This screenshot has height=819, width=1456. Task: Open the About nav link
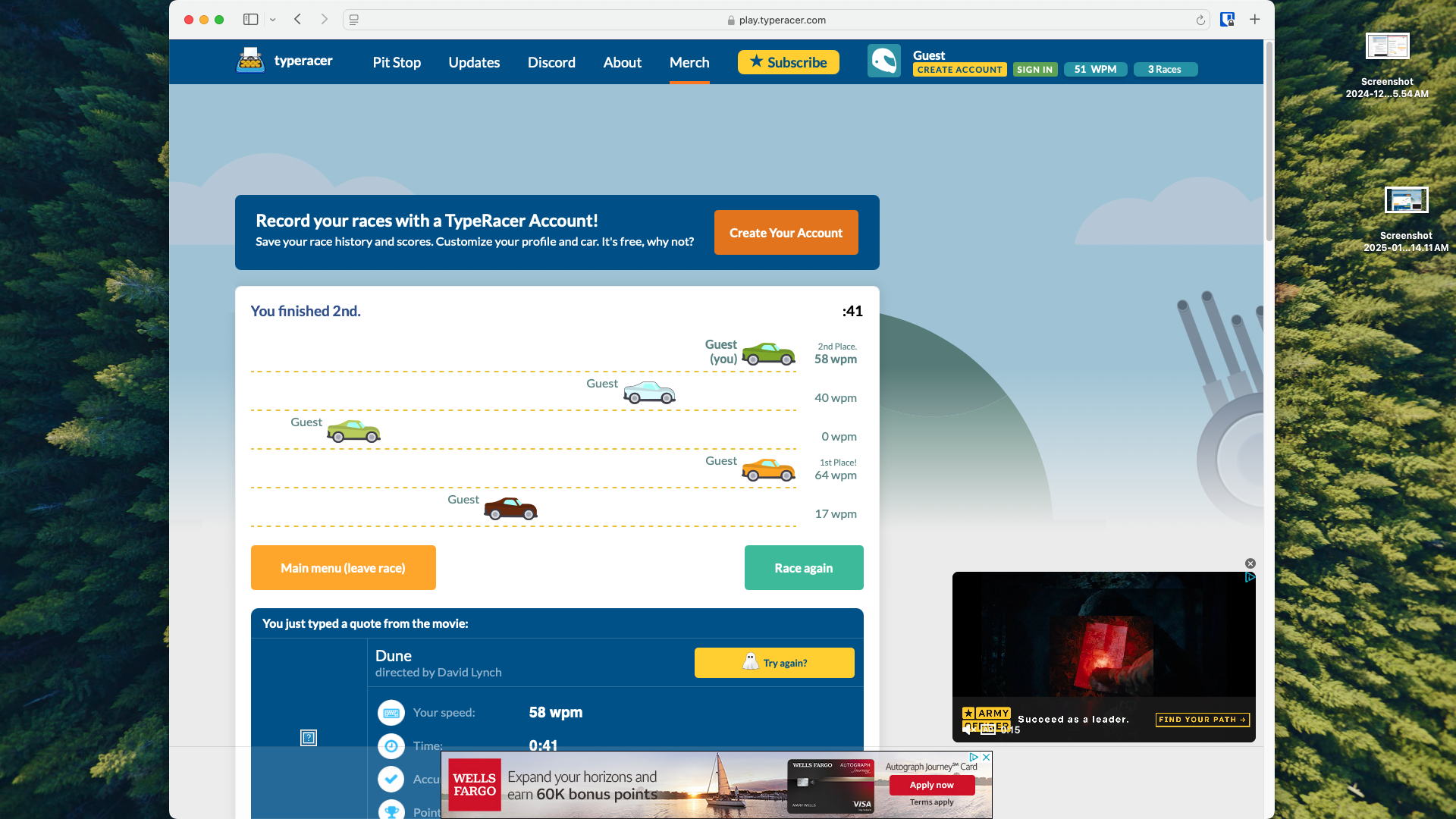click(623, 62)
